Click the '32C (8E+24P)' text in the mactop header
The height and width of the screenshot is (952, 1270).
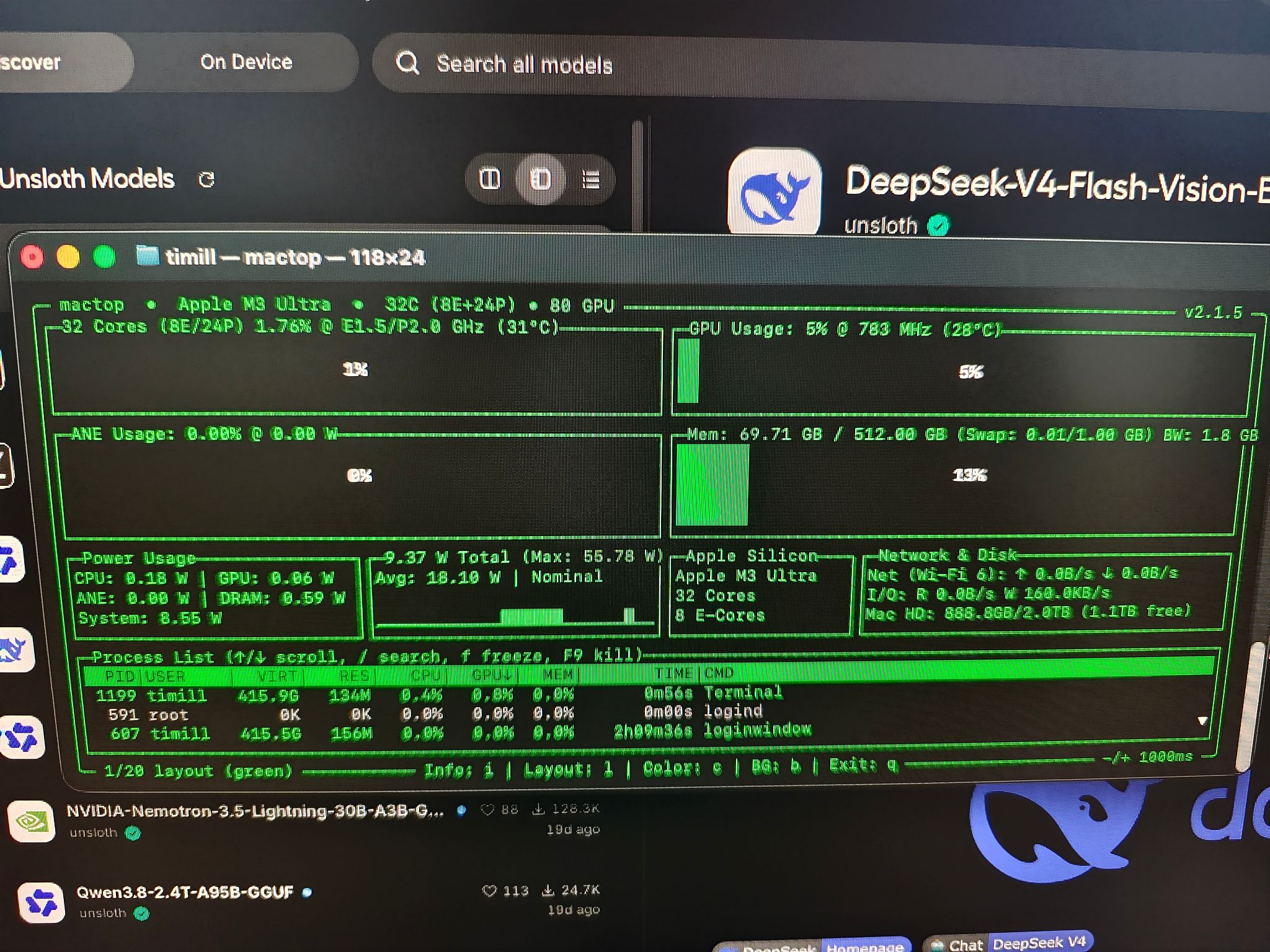[450, 304]
